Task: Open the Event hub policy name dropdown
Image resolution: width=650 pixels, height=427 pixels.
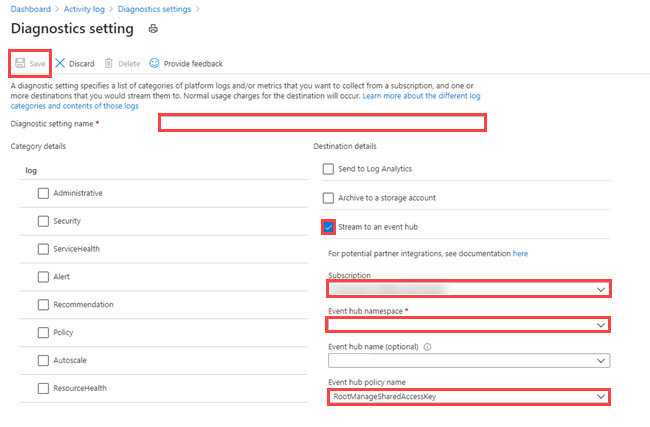Action: (x=469, y=397)
